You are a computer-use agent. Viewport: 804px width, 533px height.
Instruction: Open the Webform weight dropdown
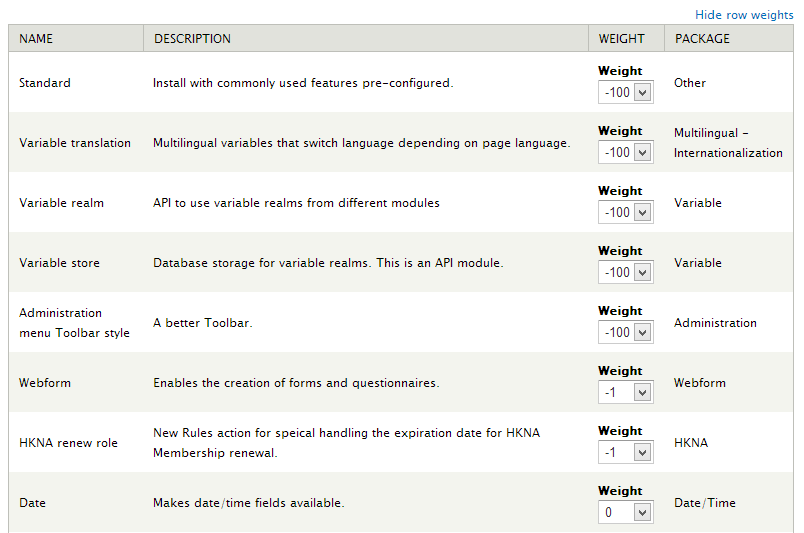625,392
